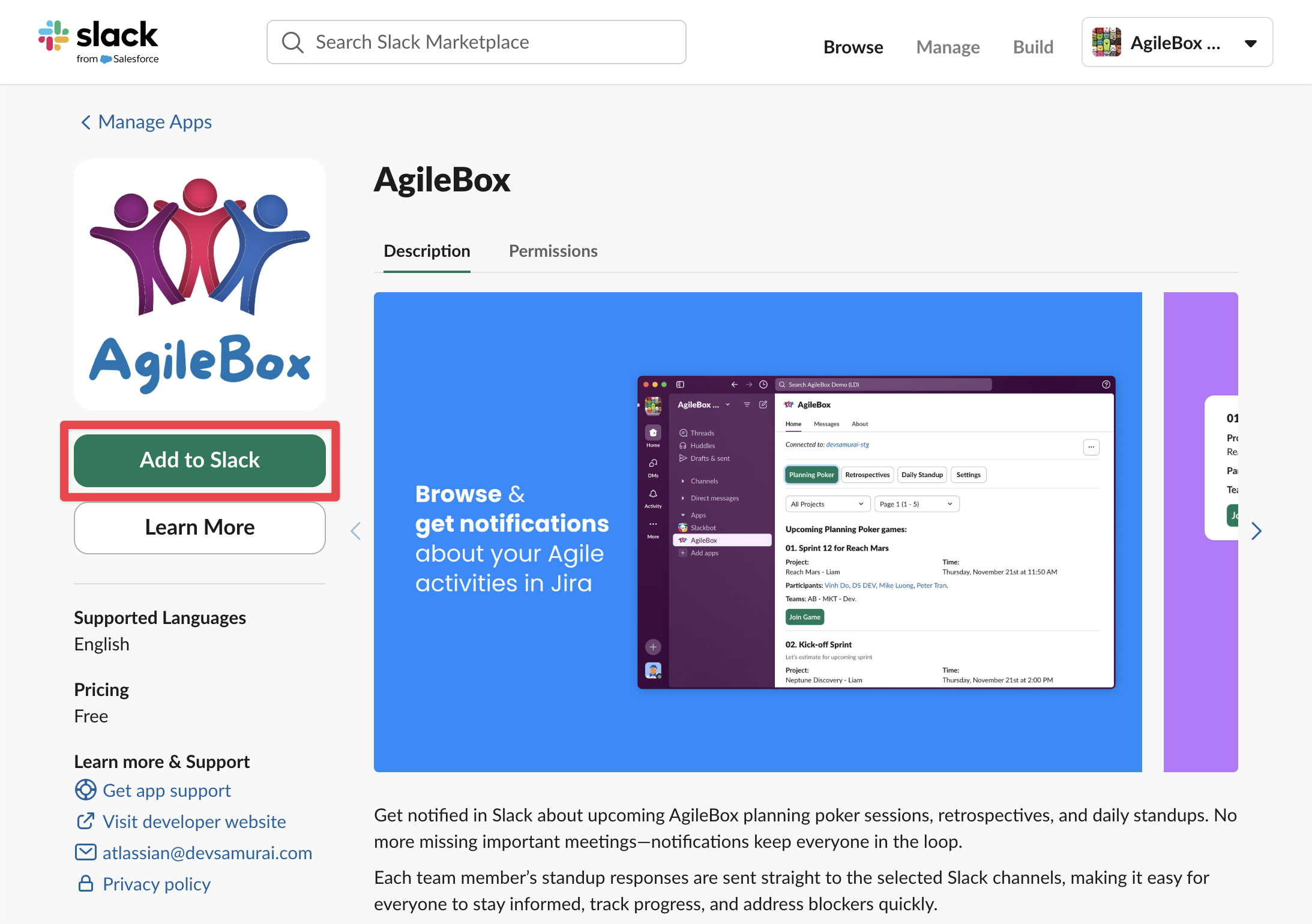The width and height of the screenshot is (1312, 924).
Task: Click the Get app support lifebuoy icon
Action: 85,790
